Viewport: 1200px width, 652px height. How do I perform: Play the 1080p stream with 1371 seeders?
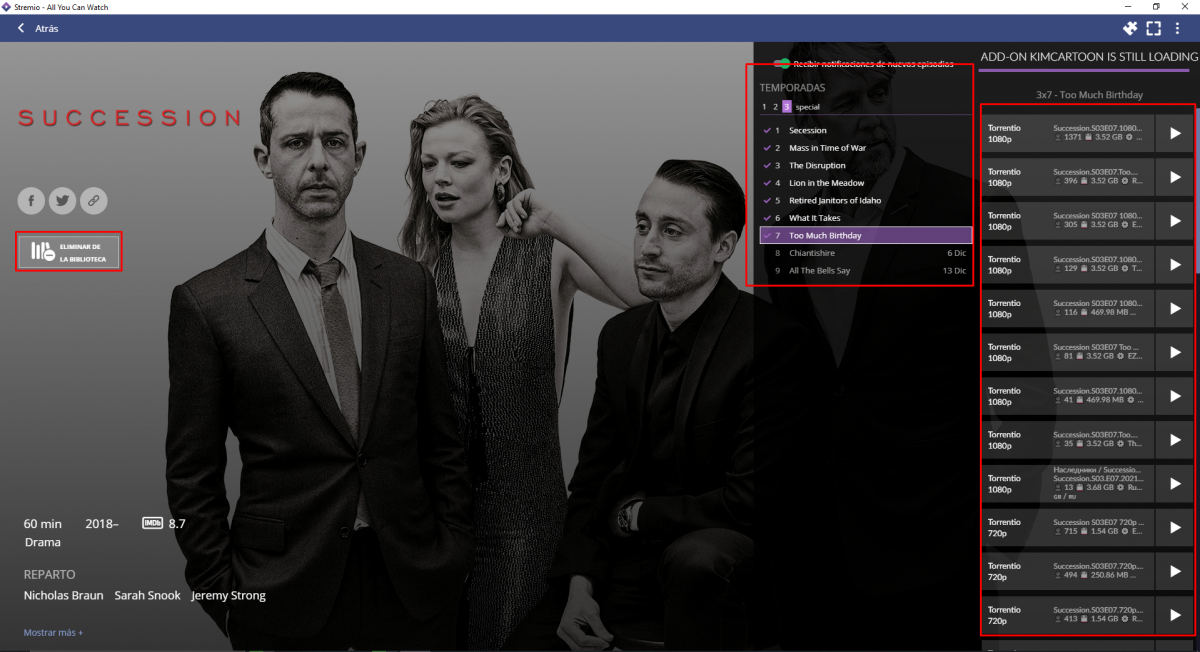(1175, 133)
